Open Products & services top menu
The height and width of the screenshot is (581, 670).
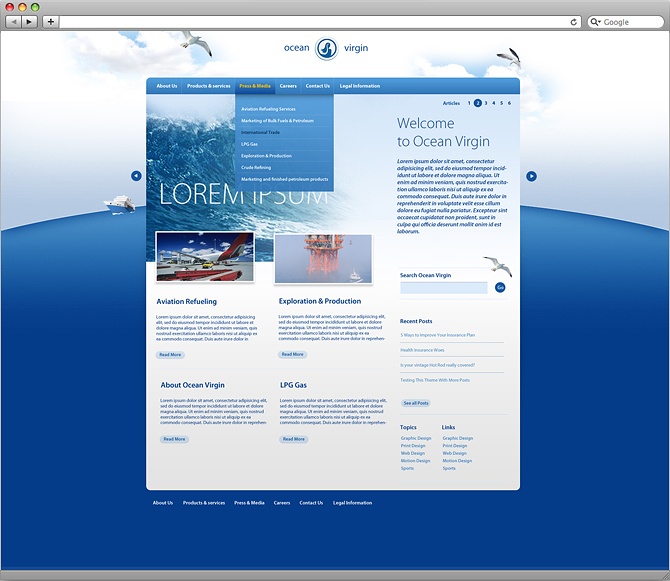[x=209, y=86]
